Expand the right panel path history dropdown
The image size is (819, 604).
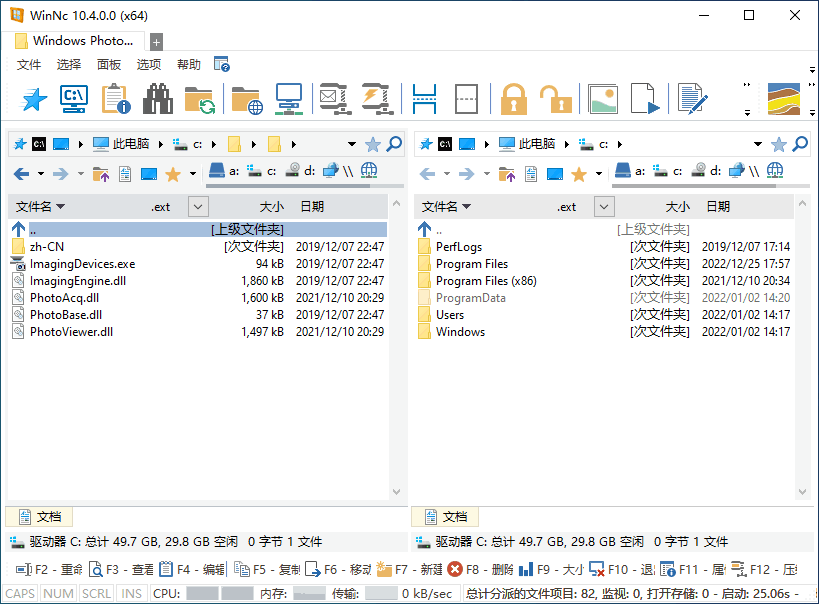[757, 144]
